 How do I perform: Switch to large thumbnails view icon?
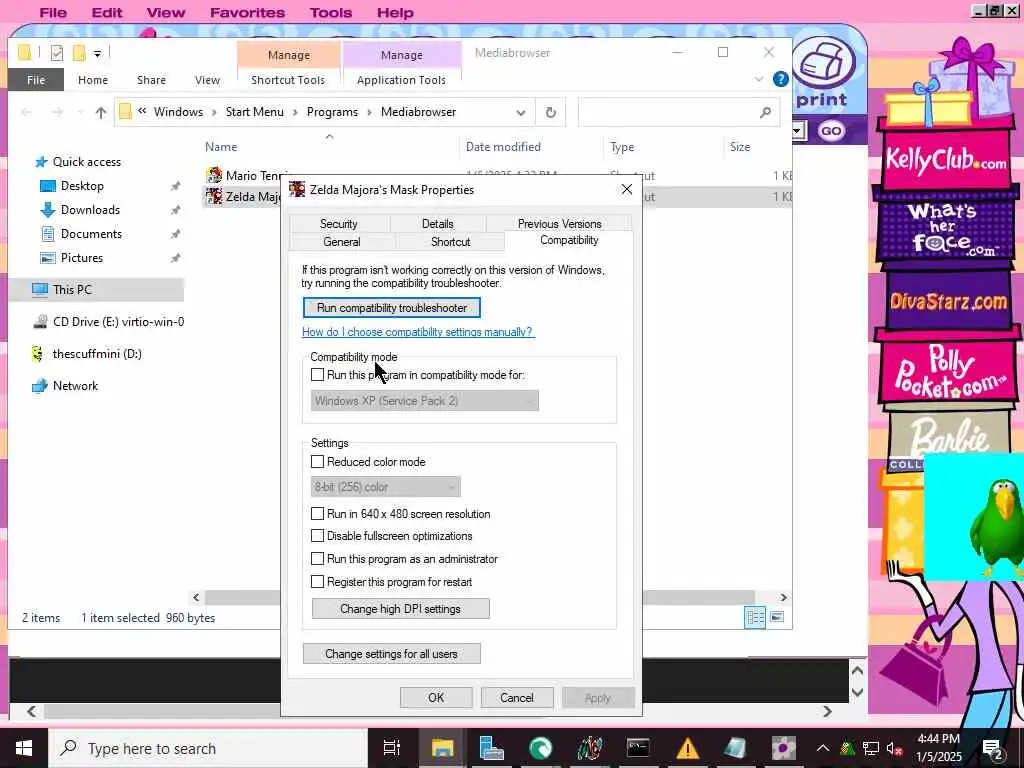[x=777, y=616]
